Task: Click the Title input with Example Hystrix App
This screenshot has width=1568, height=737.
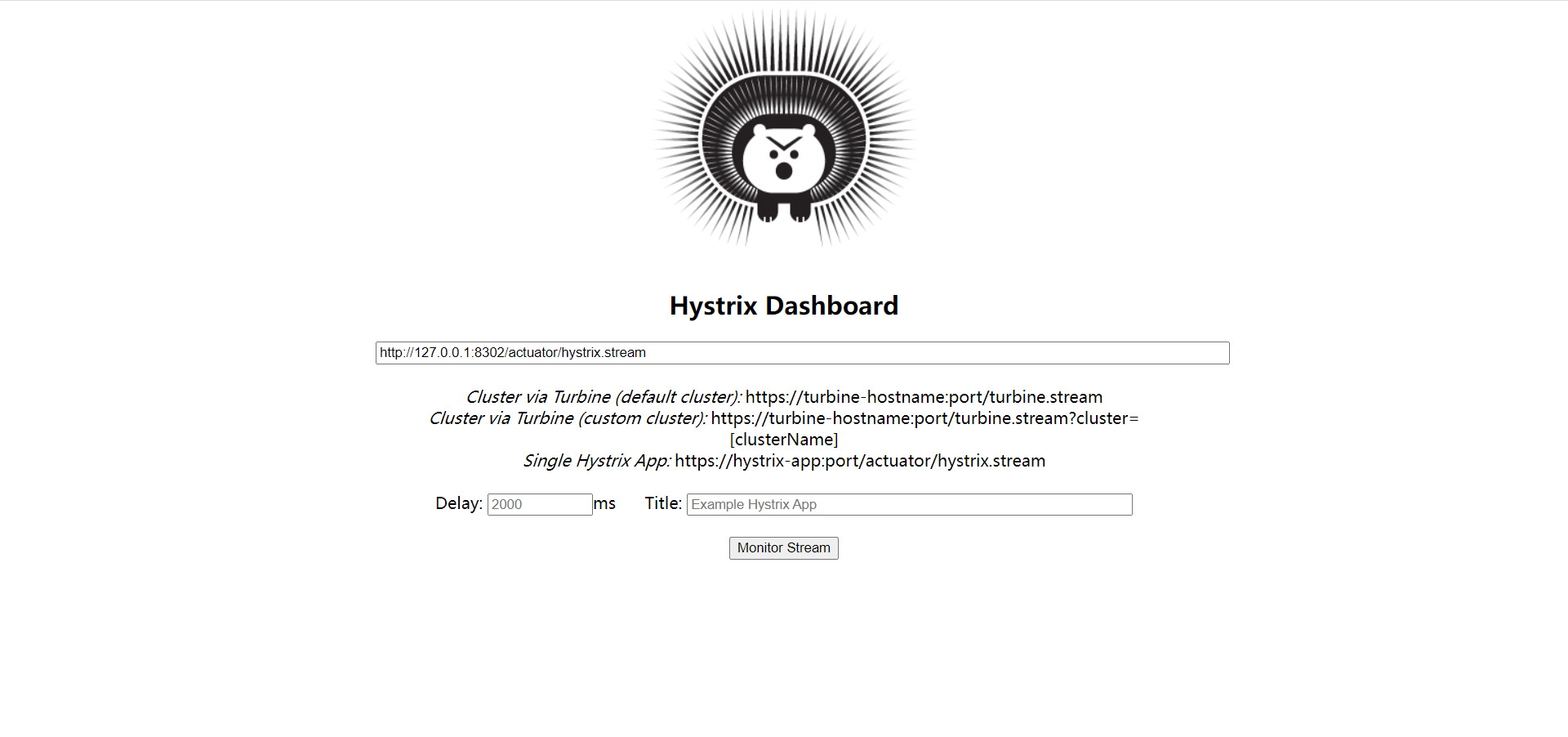Action: coord(909,504)
